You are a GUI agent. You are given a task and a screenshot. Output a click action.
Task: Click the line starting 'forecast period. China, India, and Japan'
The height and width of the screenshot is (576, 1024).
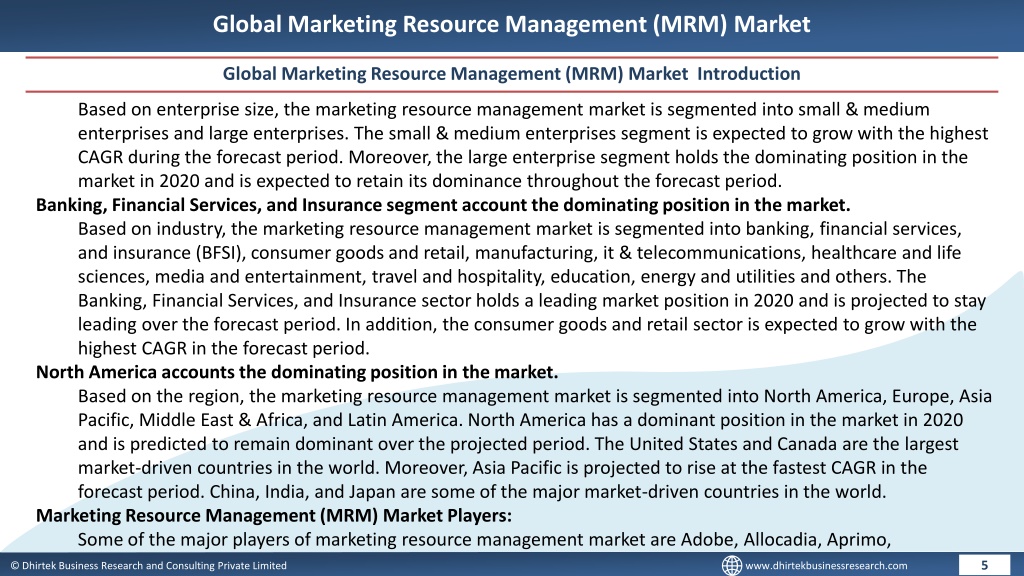pyautogui.click(x=482, y=491)
